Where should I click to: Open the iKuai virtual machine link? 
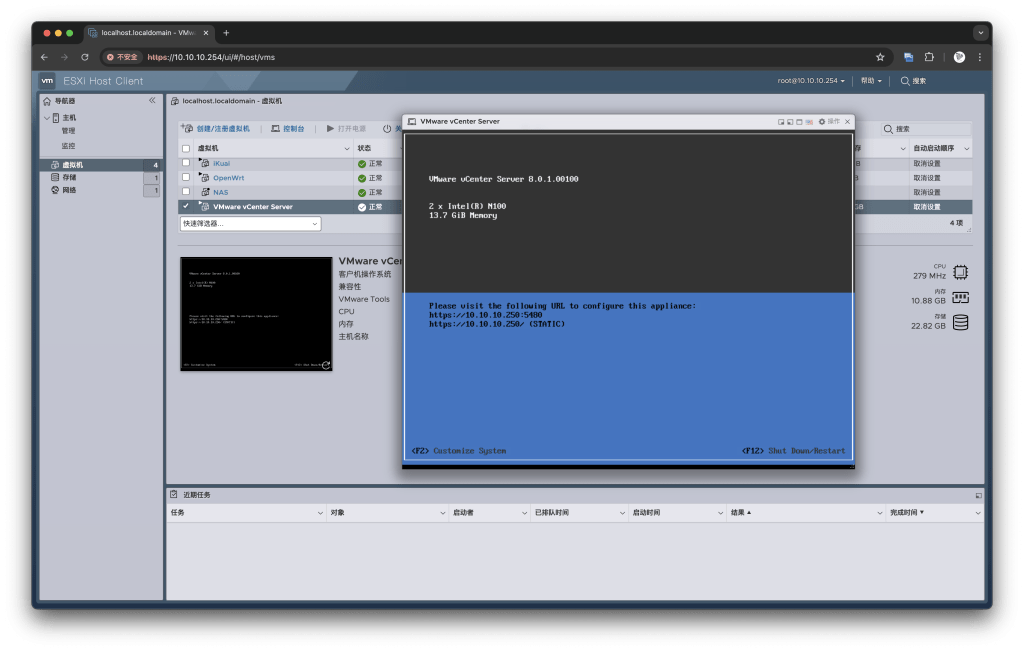(x=221, y=163)
